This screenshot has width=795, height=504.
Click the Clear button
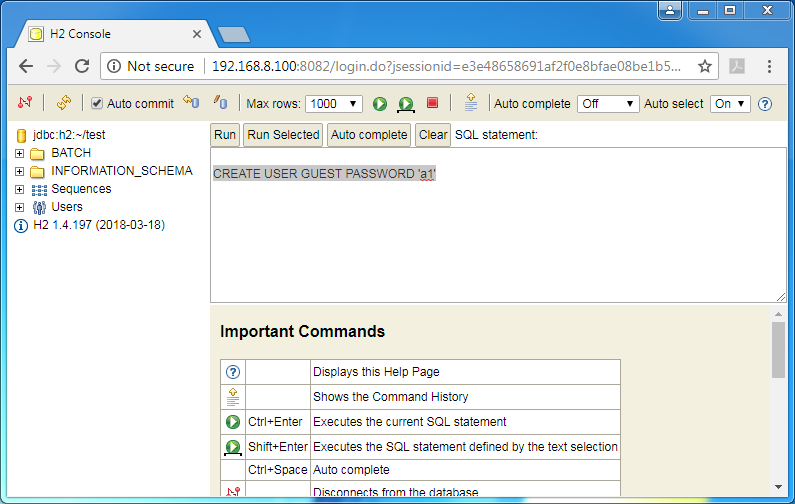433,135
